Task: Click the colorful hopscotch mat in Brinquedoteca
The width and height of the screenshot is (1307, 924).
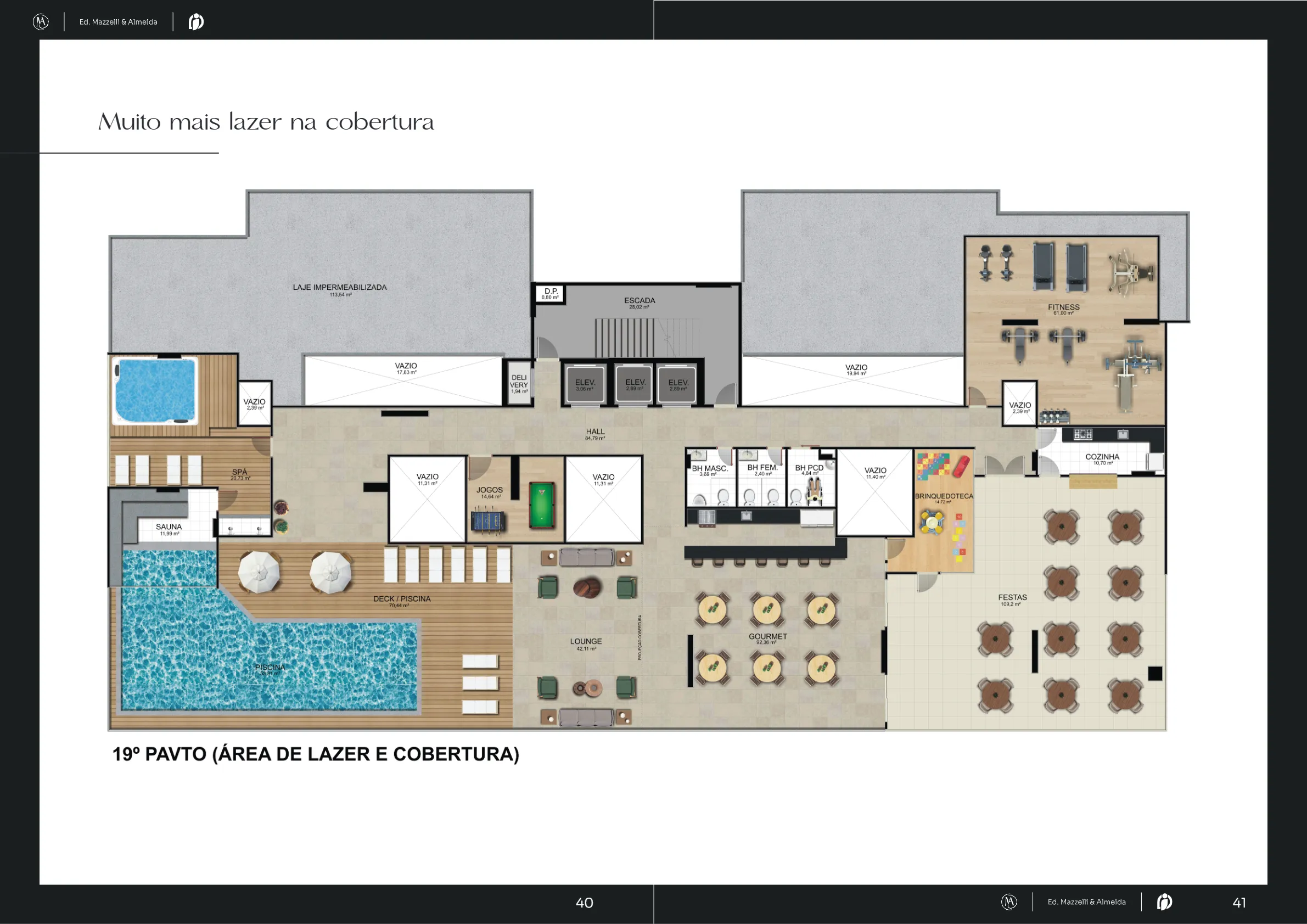Action: (959, 537)
